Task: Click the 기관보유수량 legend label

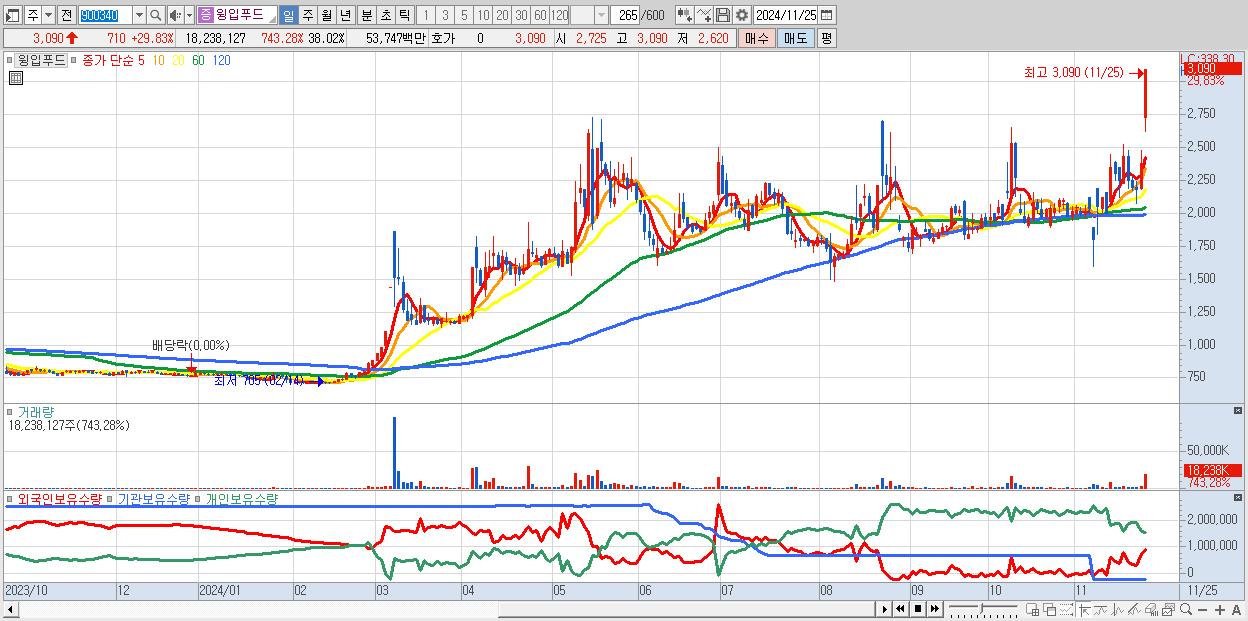Action: click(x=156, y=498)
